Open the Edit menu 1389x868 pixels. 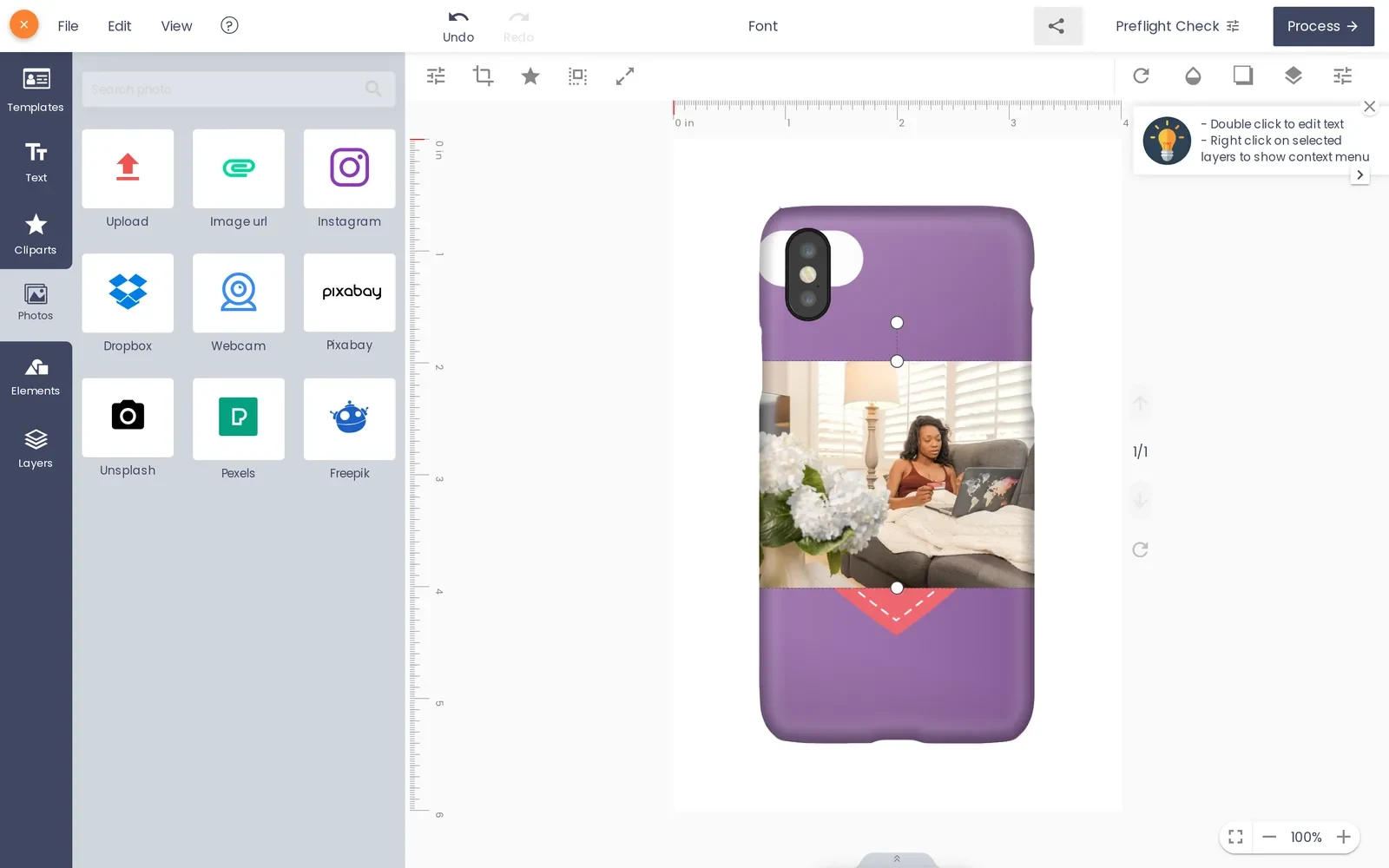[x=120, y=26]
